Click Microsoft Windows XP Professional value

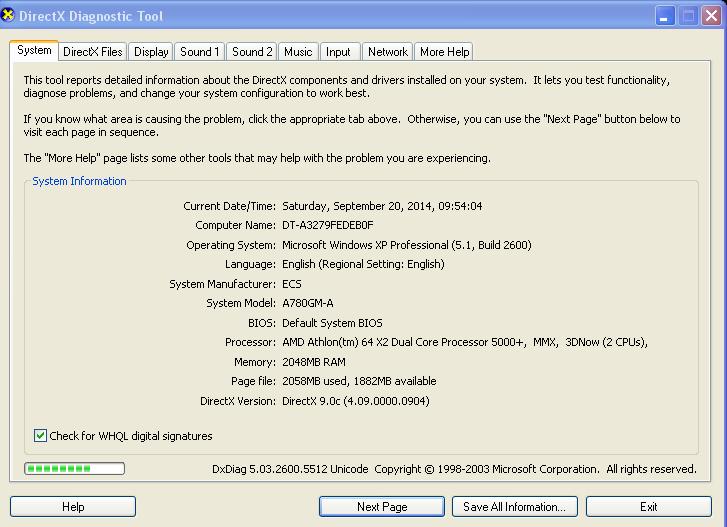pyautogui.click(x=407, y=245)
